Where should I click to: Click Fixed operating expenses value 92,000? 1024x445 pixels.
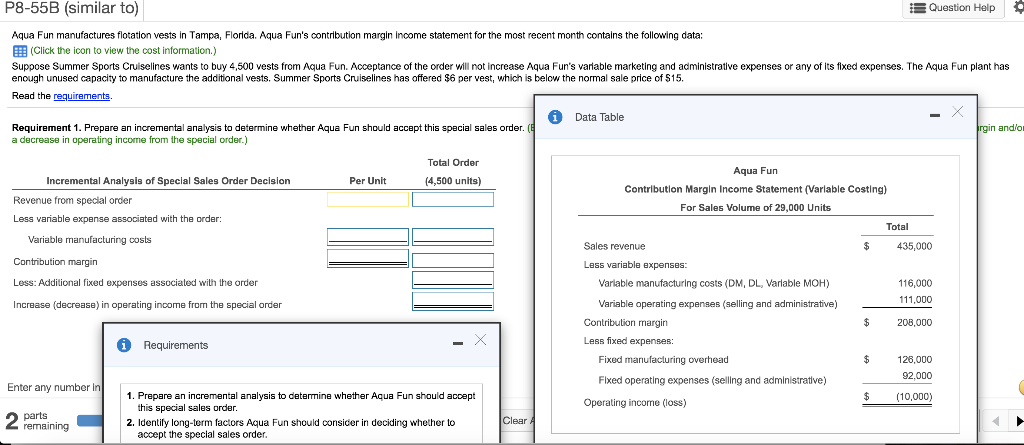pyautogui.click(x=918, y=375)
